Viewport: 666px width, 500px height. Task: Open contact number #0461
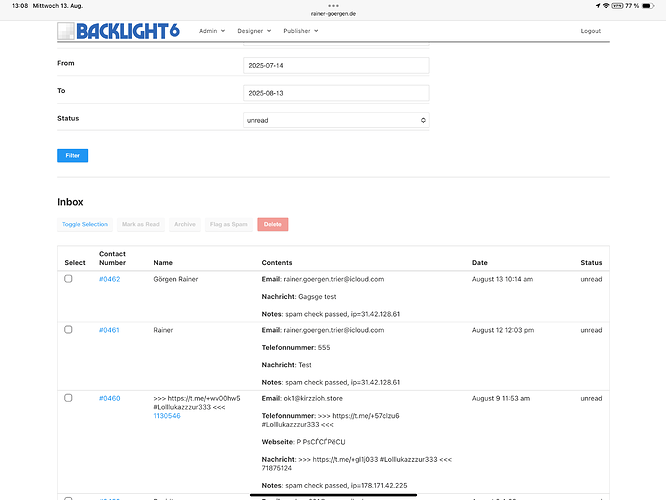pyautogui.click(x=109, y=330)
